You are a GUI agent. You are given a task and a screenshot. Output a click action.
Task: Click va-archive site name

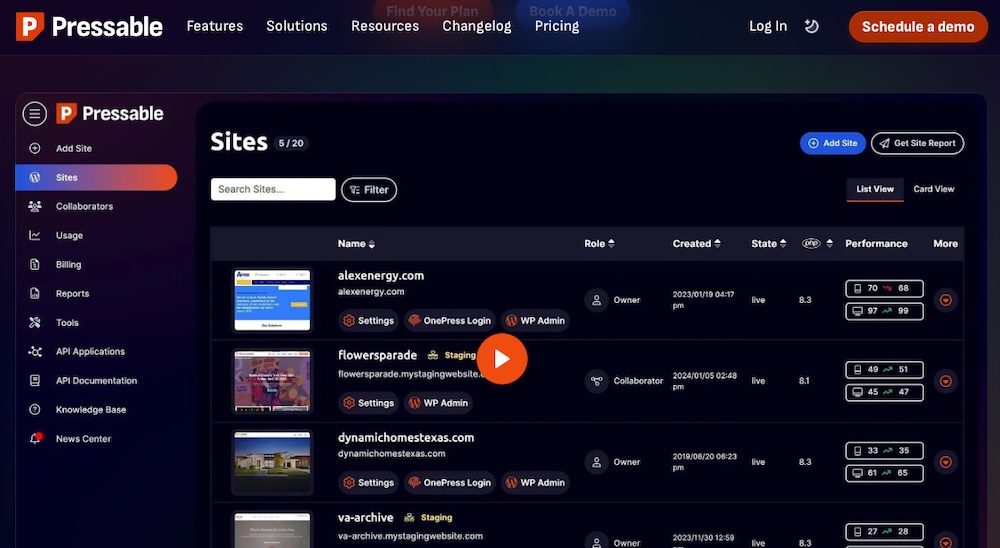[365, 517]
